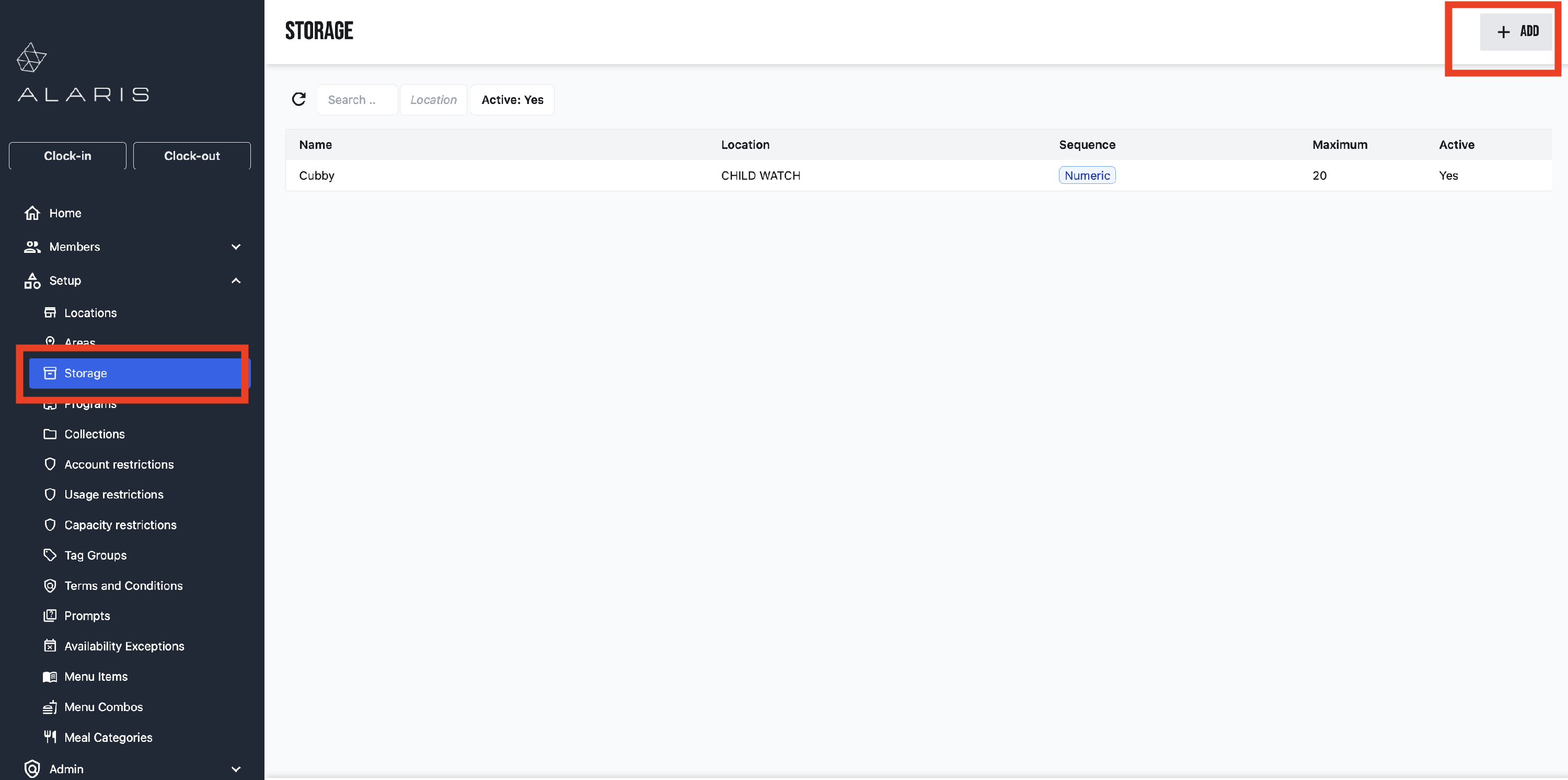Open the Location filter dropdown
This screenshot has height=780, width=1568.
(433, 100)
